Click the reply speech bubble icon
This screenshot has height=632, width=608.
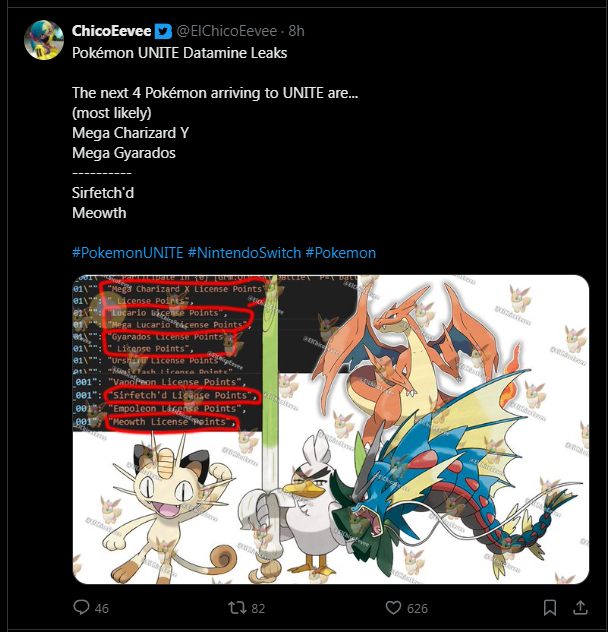point(81,607)
